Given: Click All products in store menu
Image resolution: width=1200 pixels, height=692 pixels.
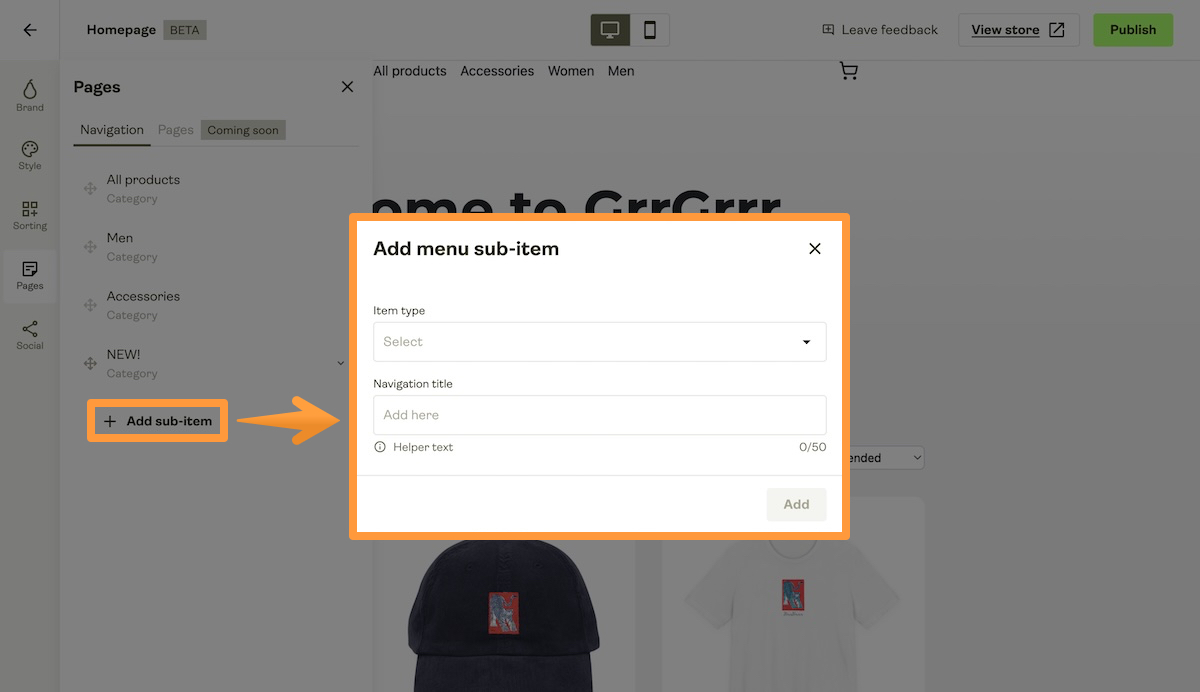Looking at the screenshot, I should pyautogui.click(x=410, y=71).
